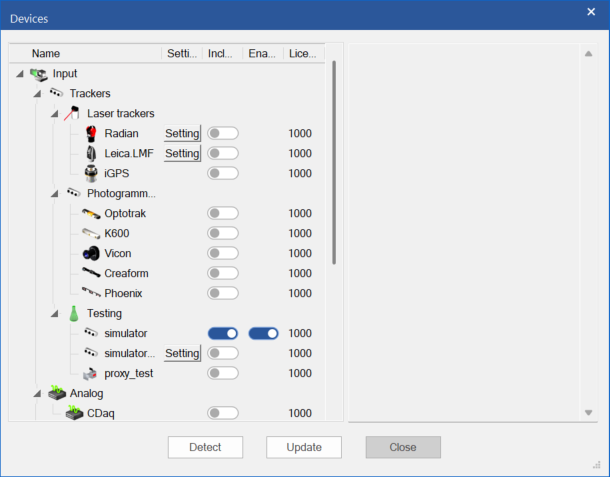The height and width of the screenshot is (477, 610).
Task: Open Setting for Leica.LMF
Action: click(182, 153)
